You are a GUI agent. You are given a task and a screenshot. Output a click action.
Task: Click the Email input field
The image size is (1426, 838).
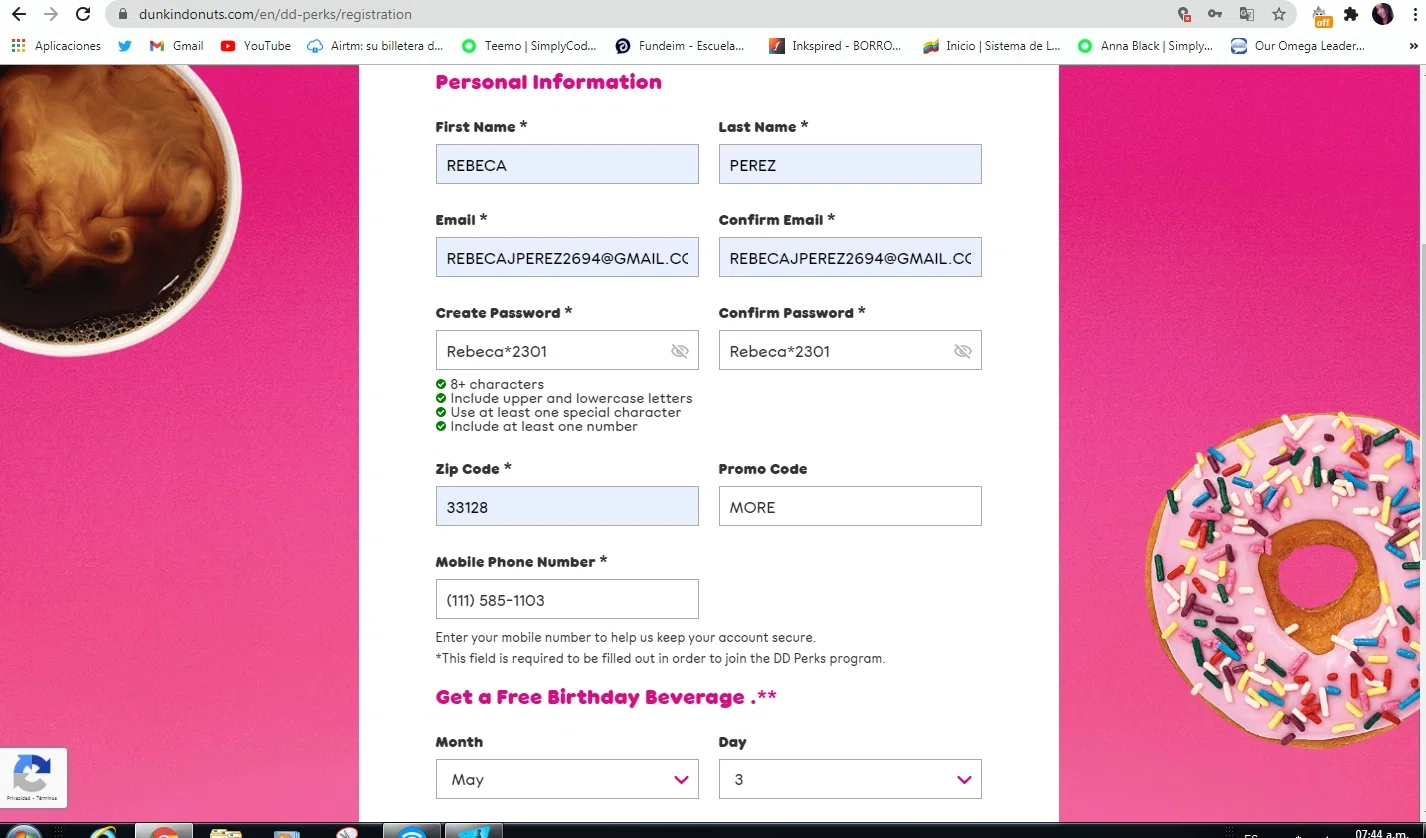tap(567, 257)
